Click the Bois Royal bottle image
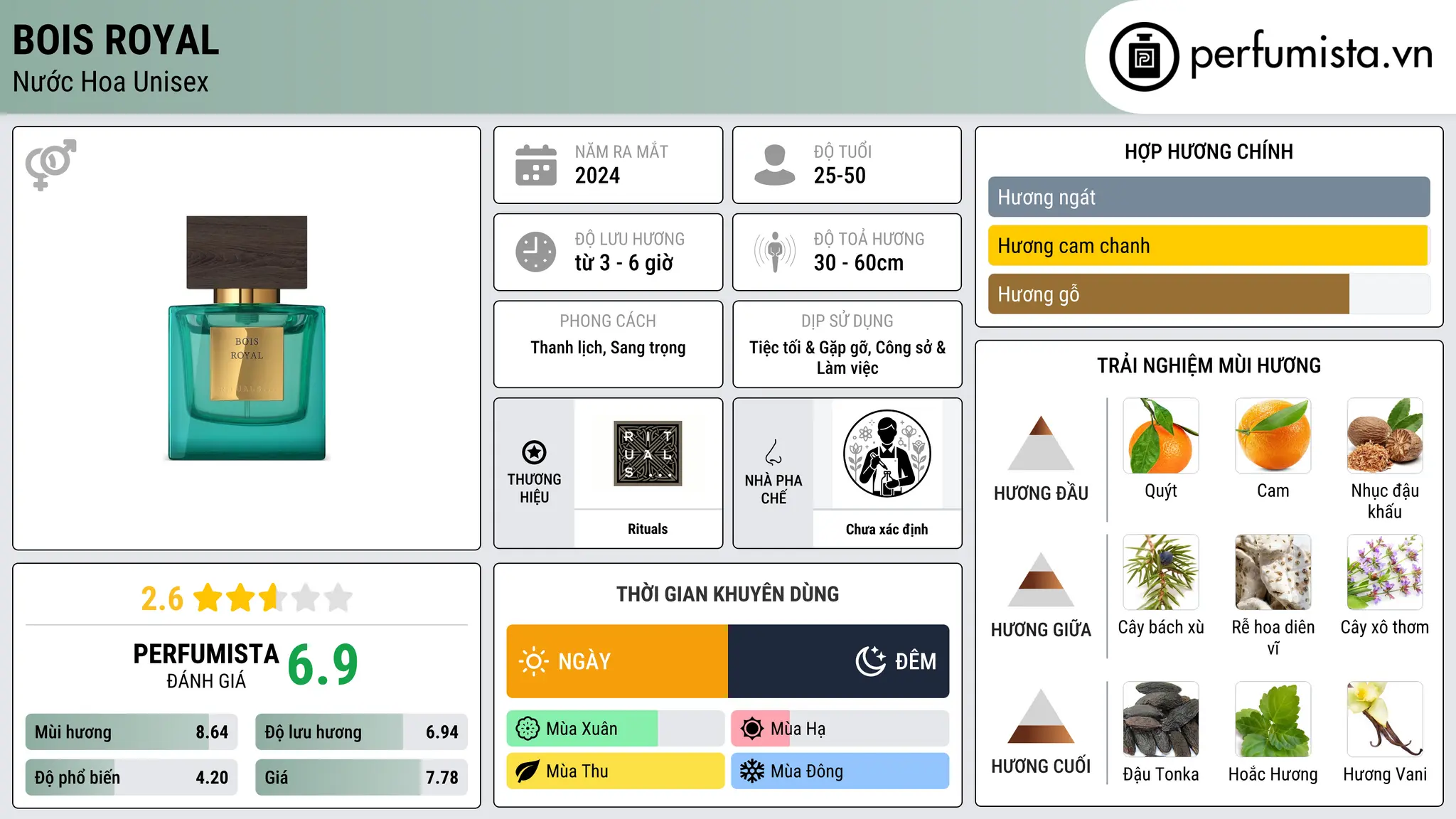Screen dimensions: 1456x819 pos(247,338)
